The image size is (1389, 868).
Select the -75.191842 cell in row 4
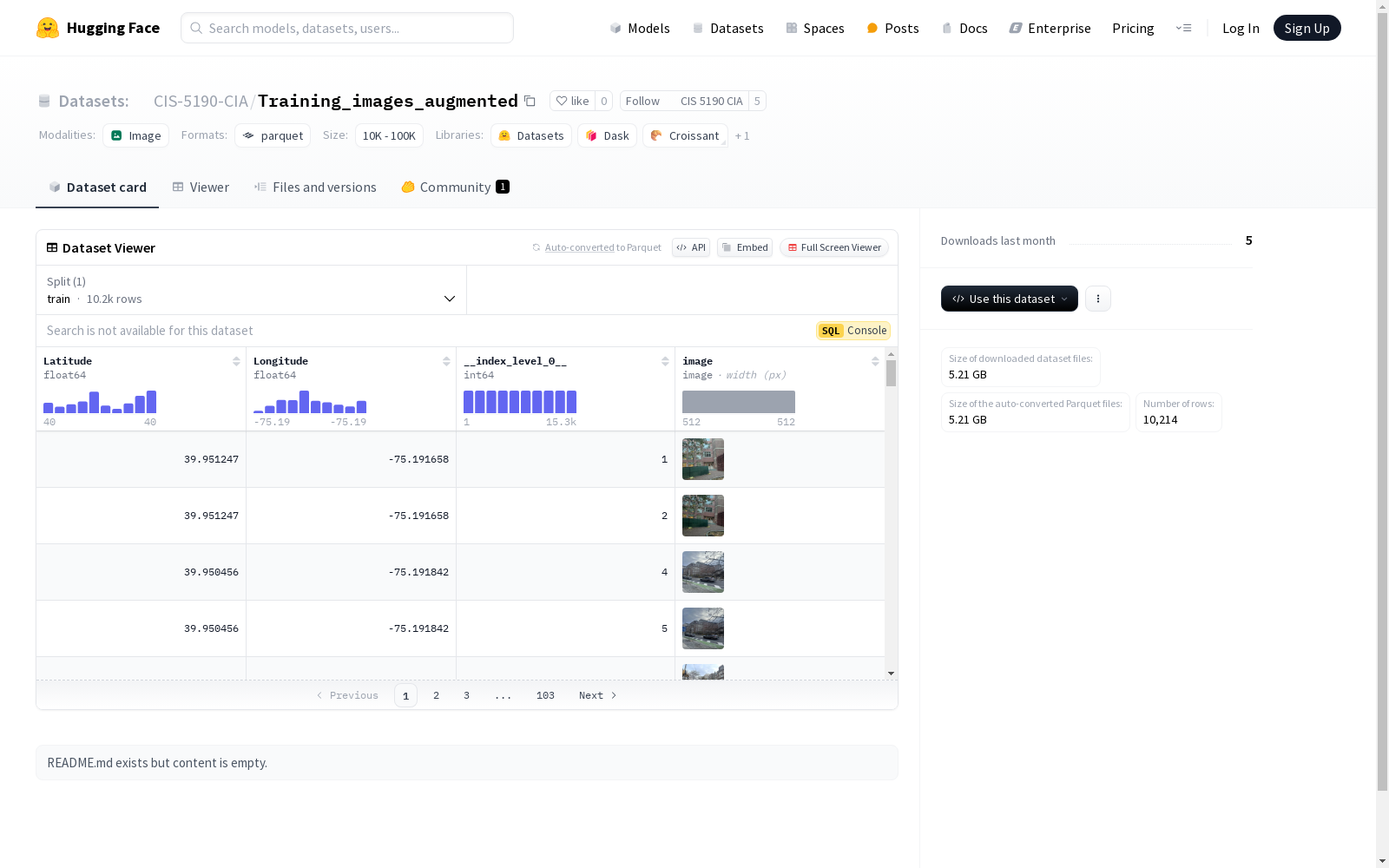click(x=352, y=572)
